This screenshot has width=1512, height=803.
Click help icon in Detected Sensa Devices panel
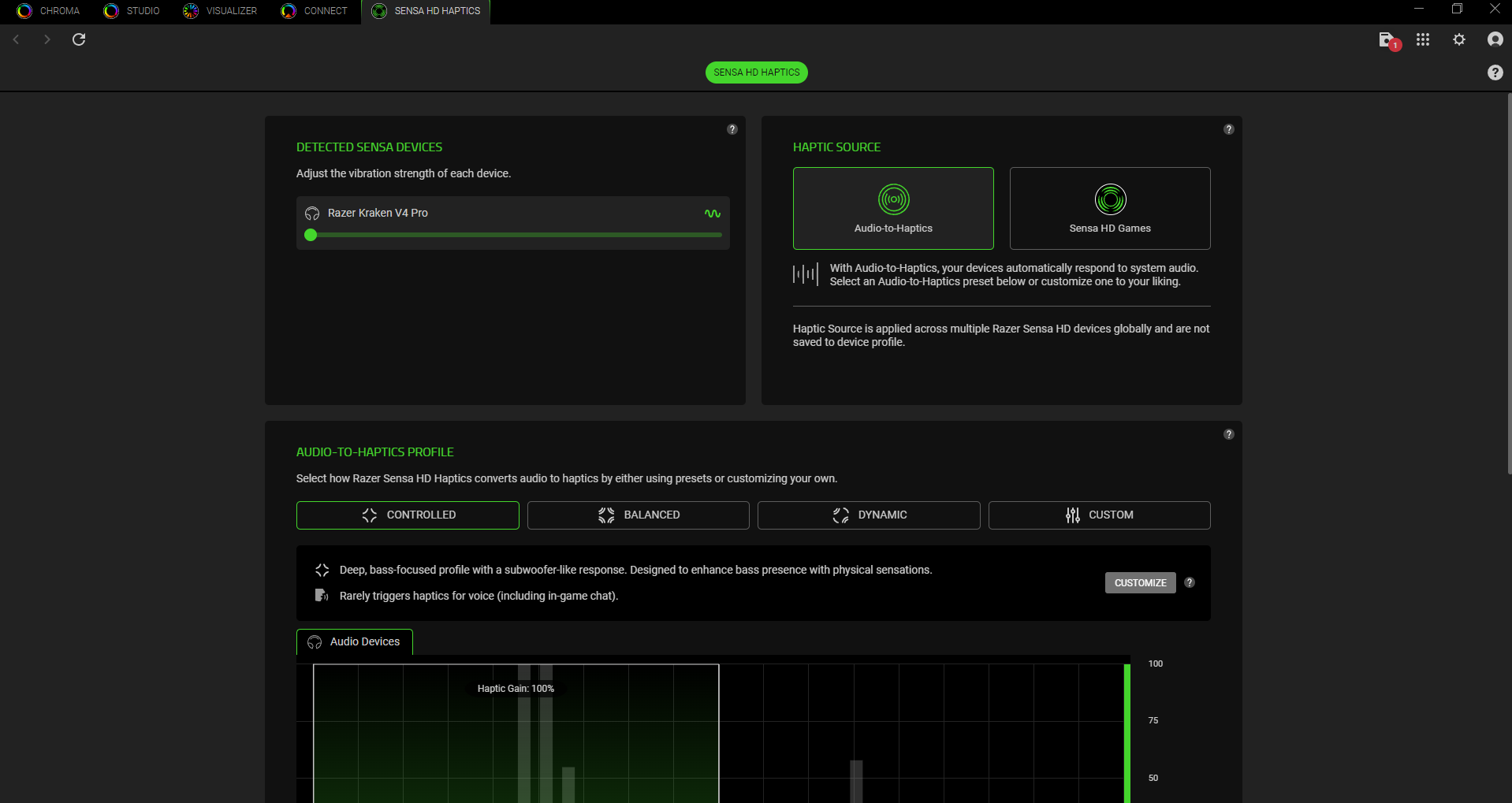[732, 129]
